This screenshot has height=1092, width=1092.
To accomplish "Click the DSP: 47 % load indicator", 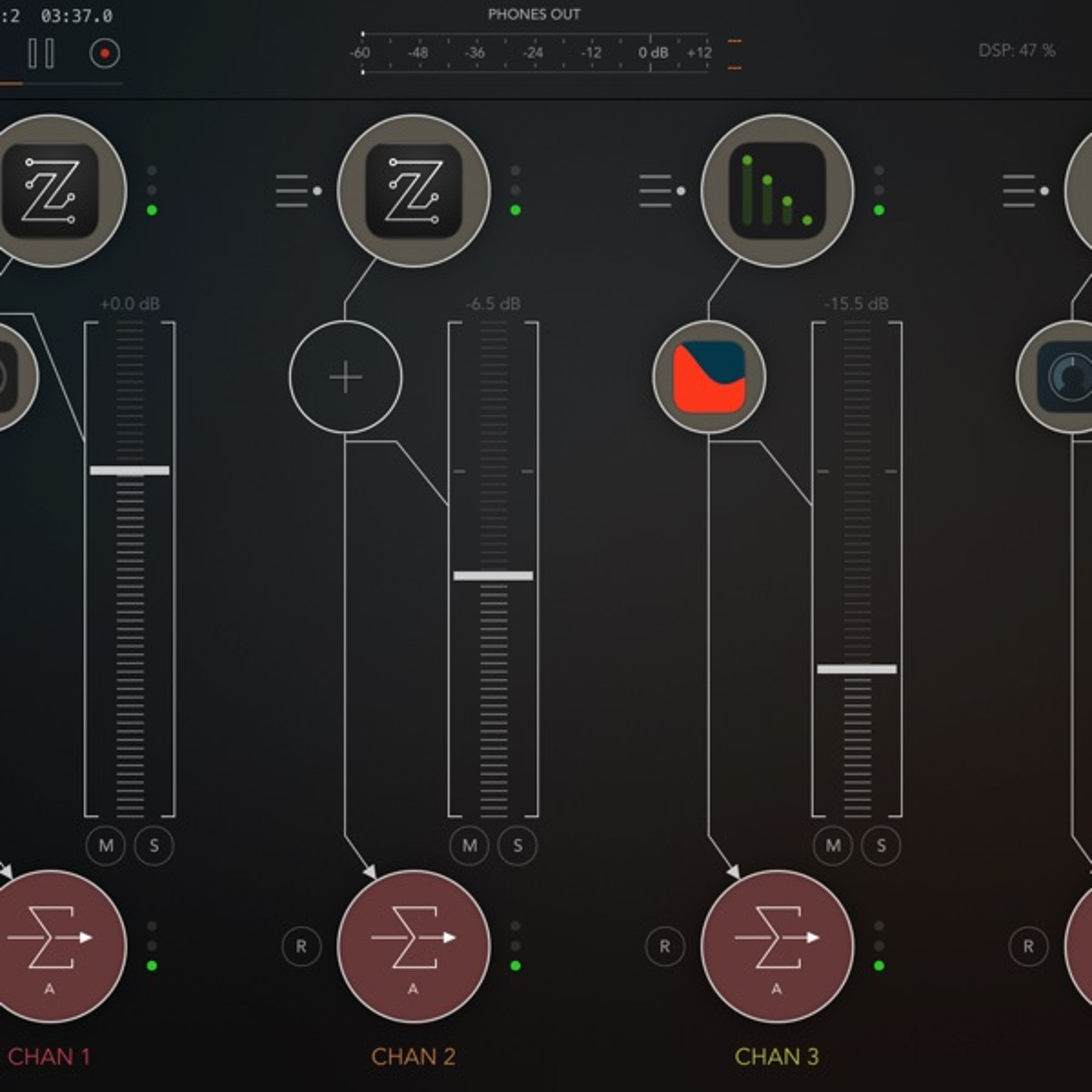I will (1017, 50).
